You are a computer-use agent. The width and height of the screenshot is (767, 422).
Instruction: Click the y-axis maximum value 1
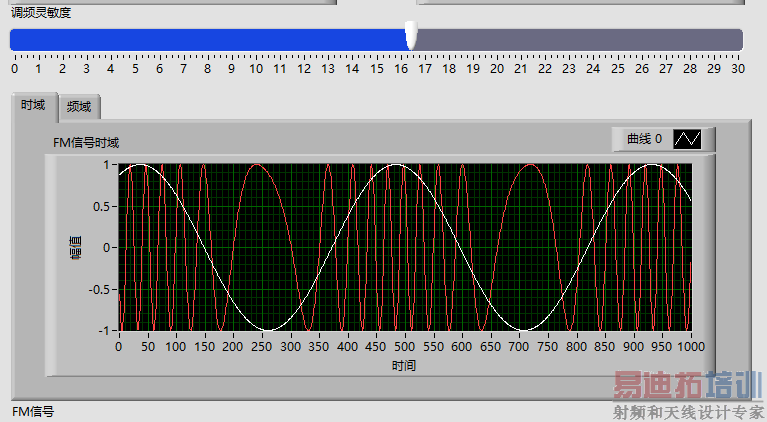[106, 165]
